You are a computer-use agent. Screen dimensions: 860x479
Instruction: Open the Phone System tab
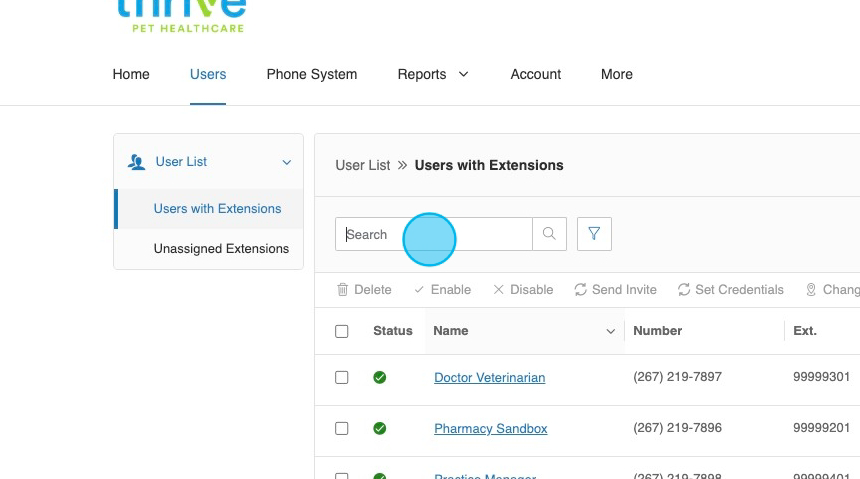[311, 74]
